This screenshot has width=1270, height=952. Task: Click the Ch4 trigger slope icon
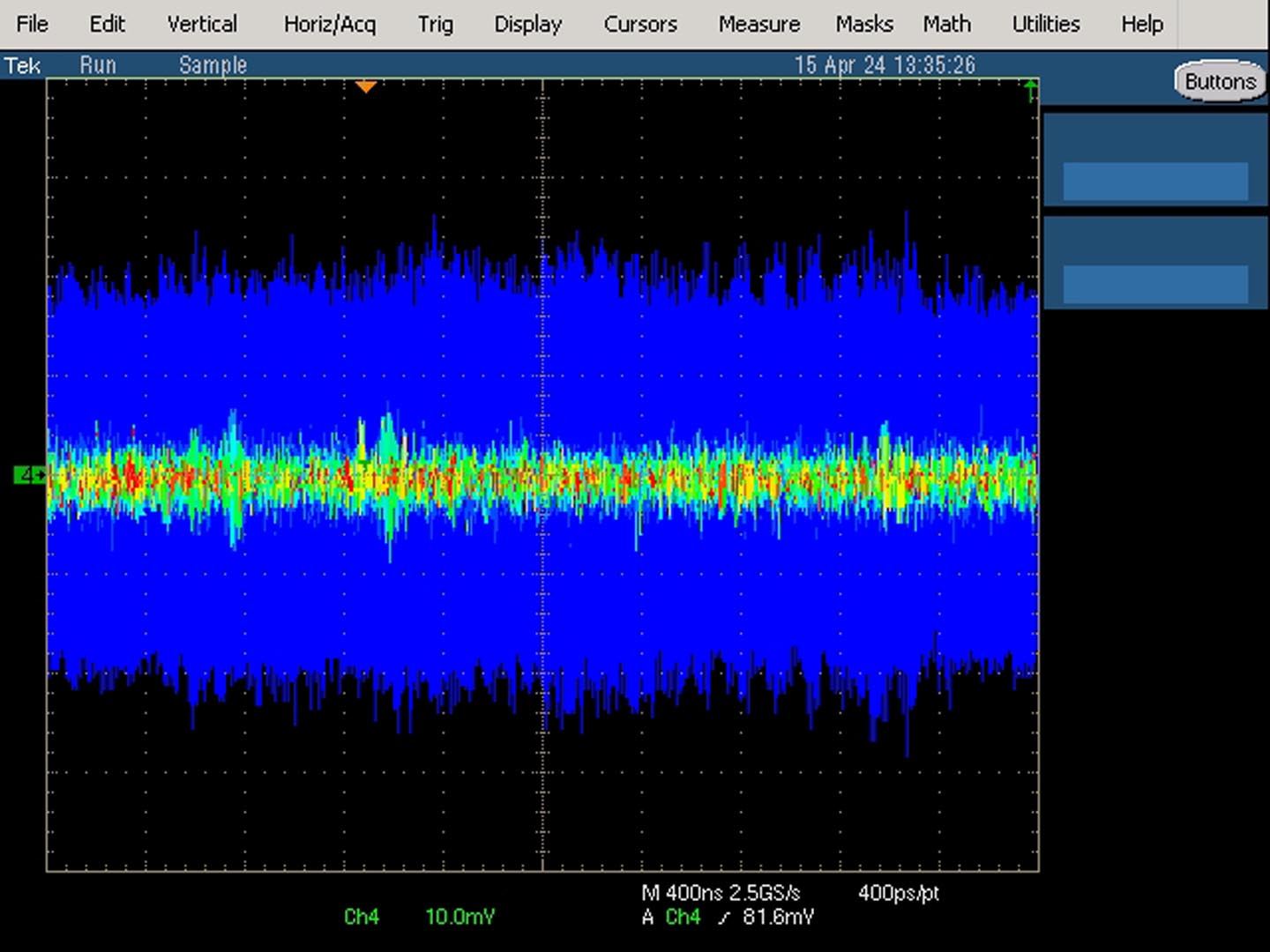(724, 918)
